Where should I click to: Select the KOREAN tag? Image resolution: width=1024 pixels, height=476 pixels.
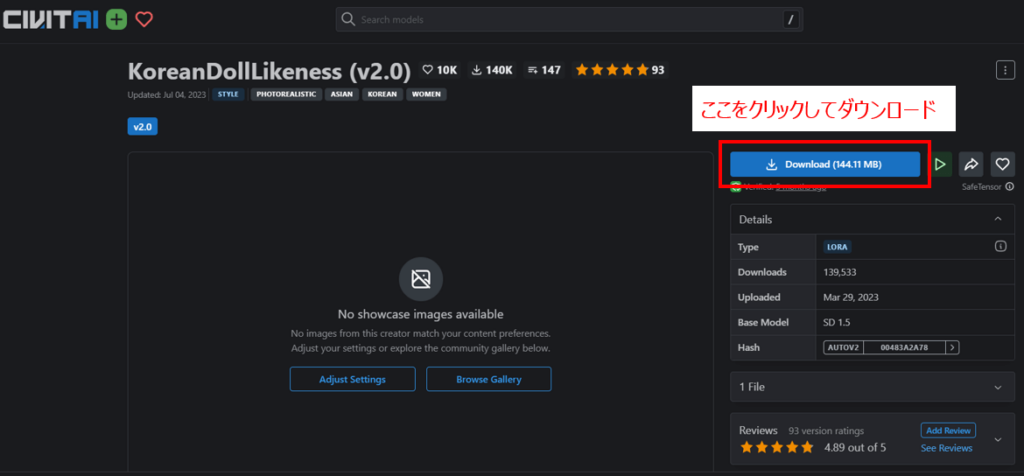382,95
